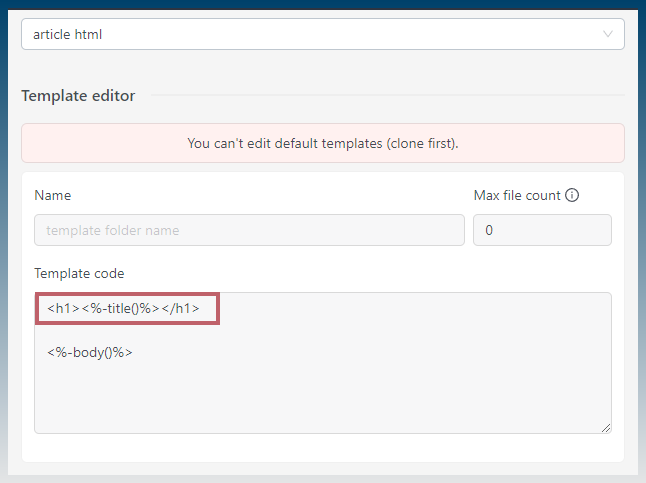Click the closing </h1> tag in the template code
This screenshot has height=483, width=646.
181,308
